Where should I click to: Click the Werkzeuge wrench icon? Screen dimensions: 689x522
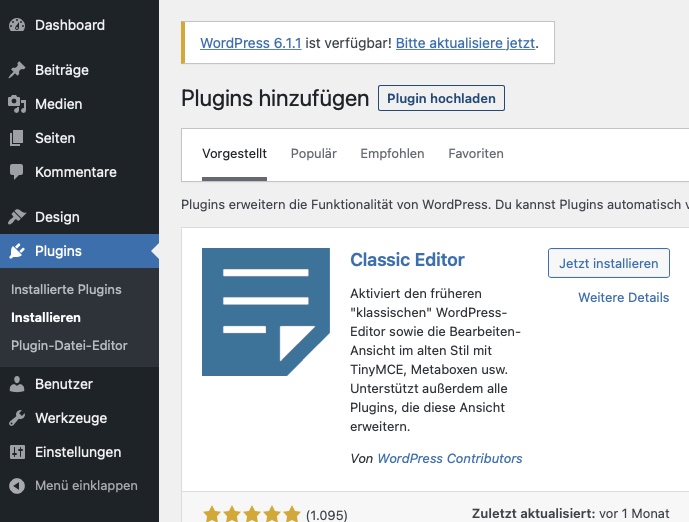point(17,418)
